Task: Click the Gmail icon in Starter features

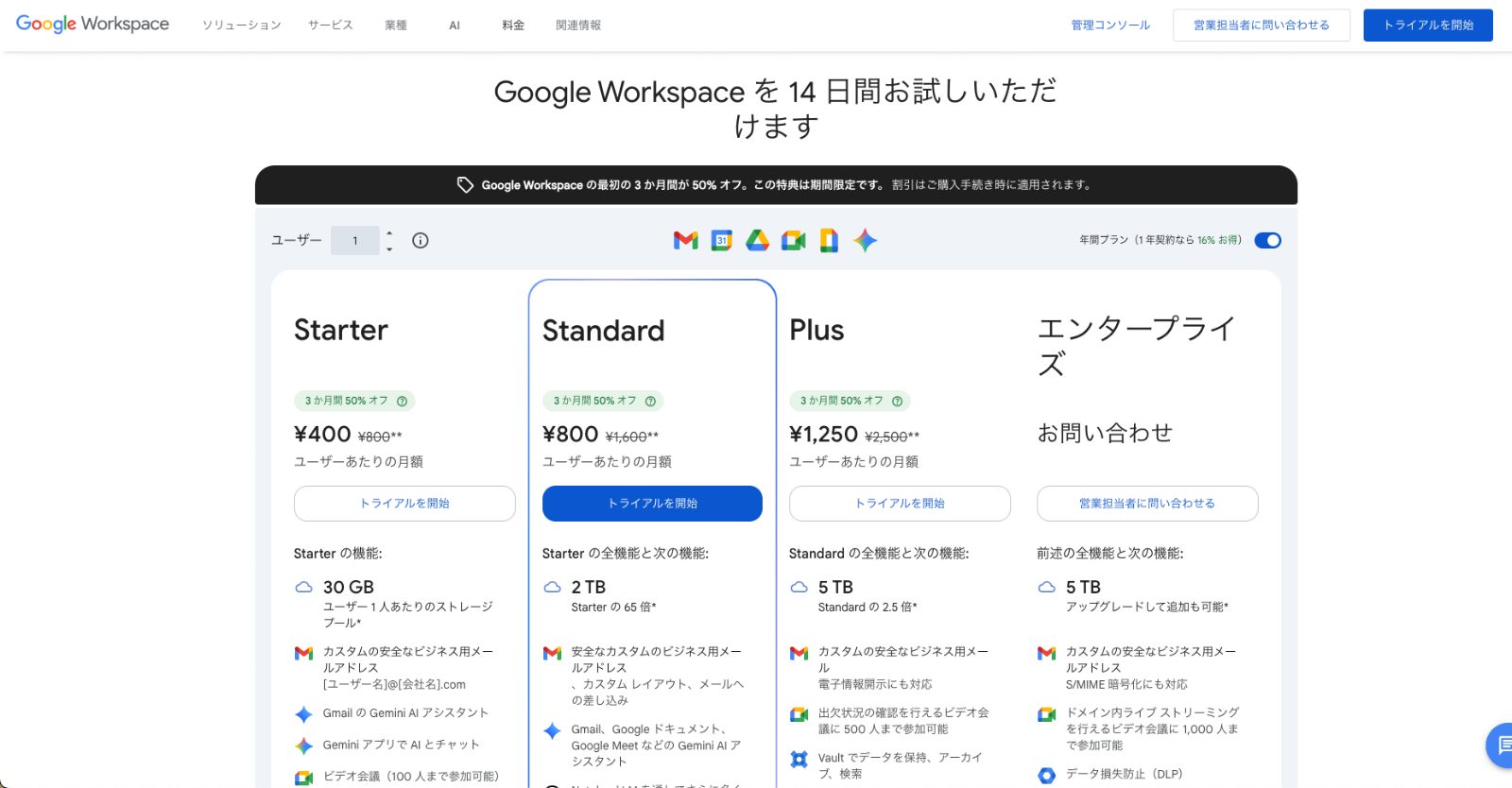Action: coord(303,653)
